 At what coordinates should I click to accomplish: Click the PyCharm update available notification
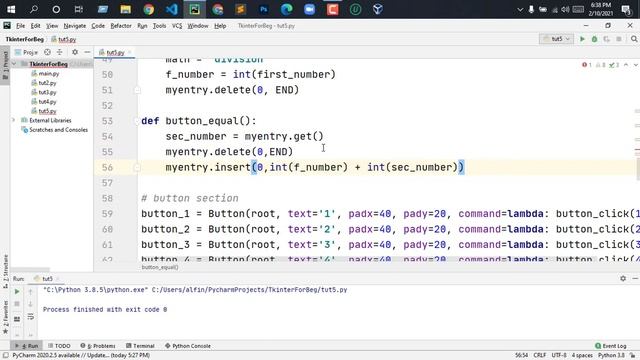pyautogui.click(x=81, y=356)
